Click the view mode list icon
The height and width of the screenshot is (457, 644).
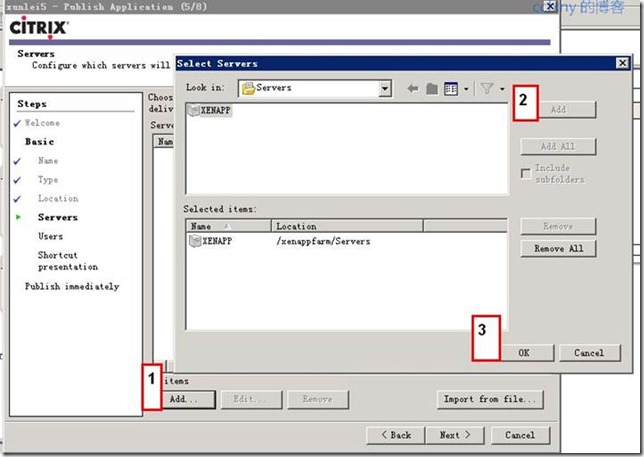(x=451, y=89)
